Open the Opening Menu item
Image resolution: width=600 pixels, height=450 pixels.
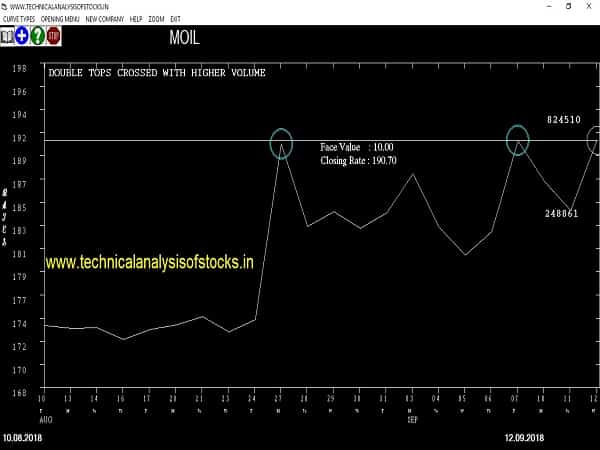coord(60,19)
